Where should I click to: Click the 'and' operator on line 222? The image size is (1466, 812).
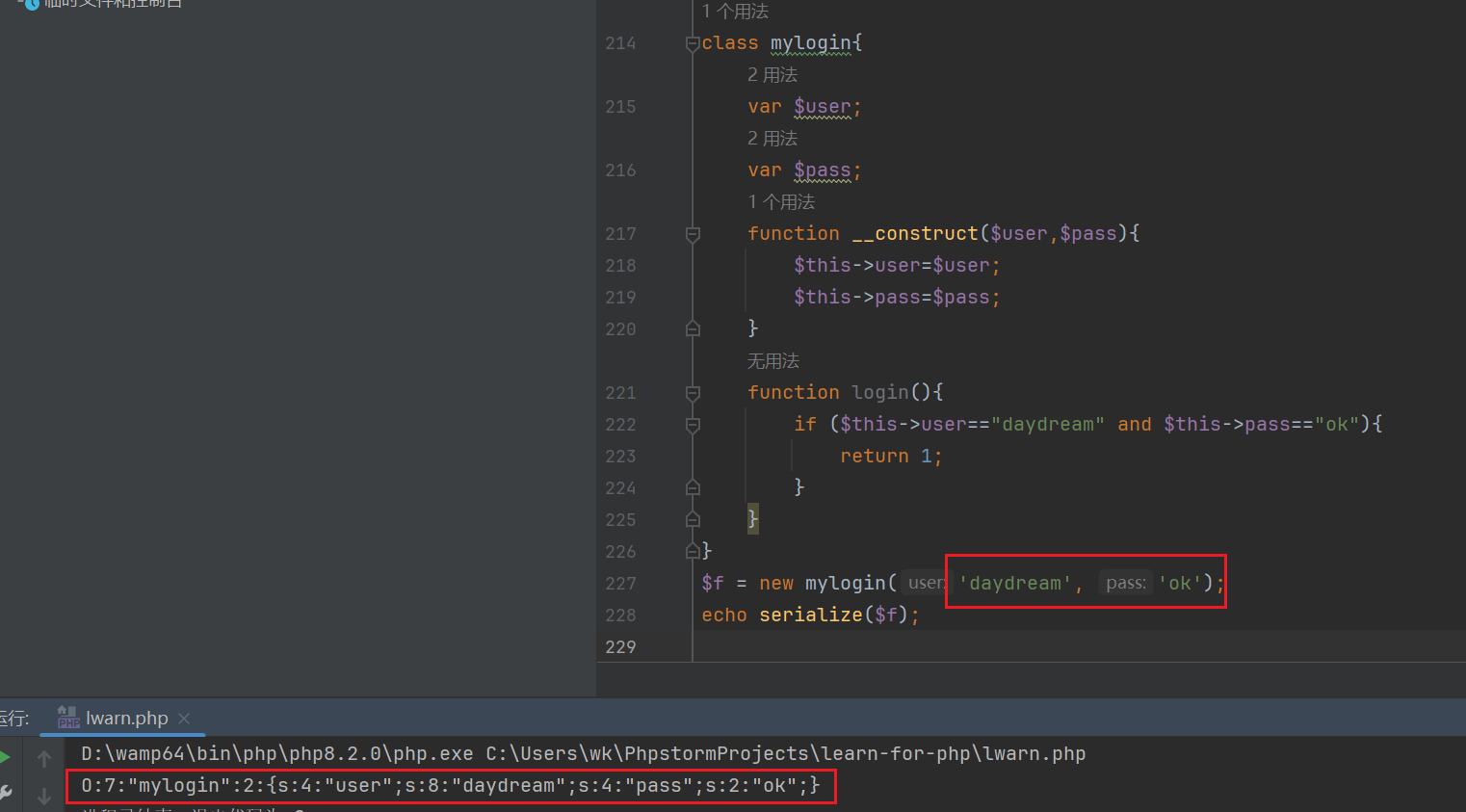click(1135, 425)
